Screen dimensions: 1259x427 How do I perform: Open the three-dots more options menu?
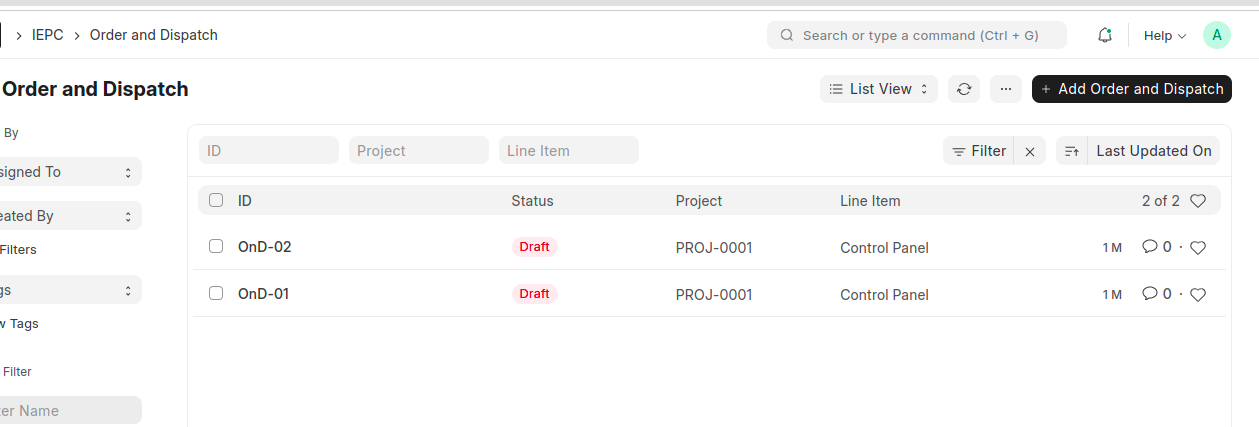[1006, 89]
